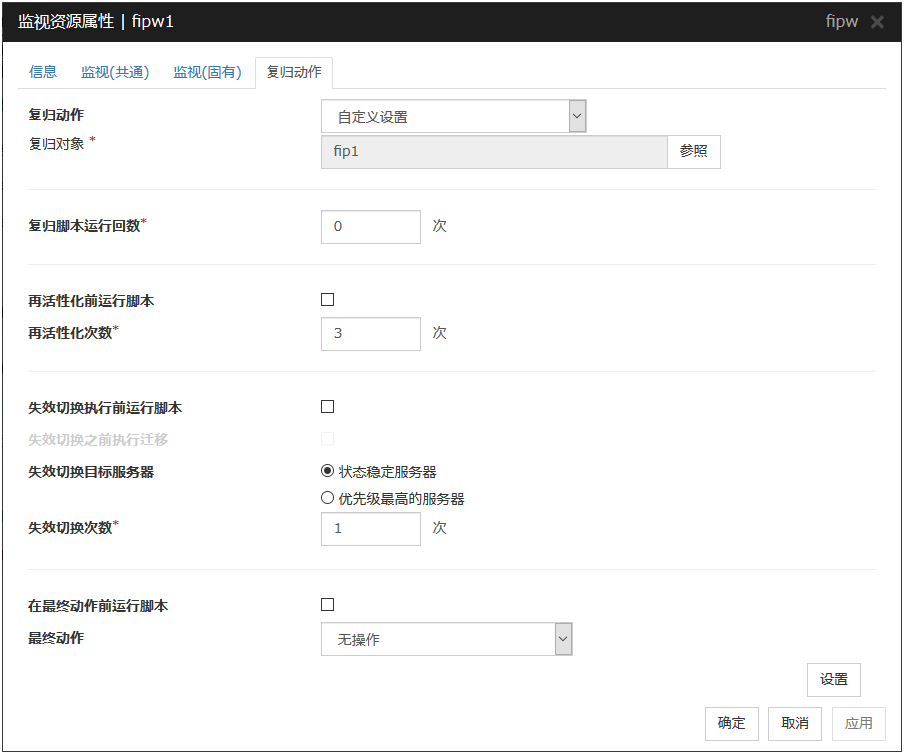The height and width of the screenshot is (754, 904).
Task: Check 在最终动作前运行脚本 checkbox
Action: click(327, 605)
